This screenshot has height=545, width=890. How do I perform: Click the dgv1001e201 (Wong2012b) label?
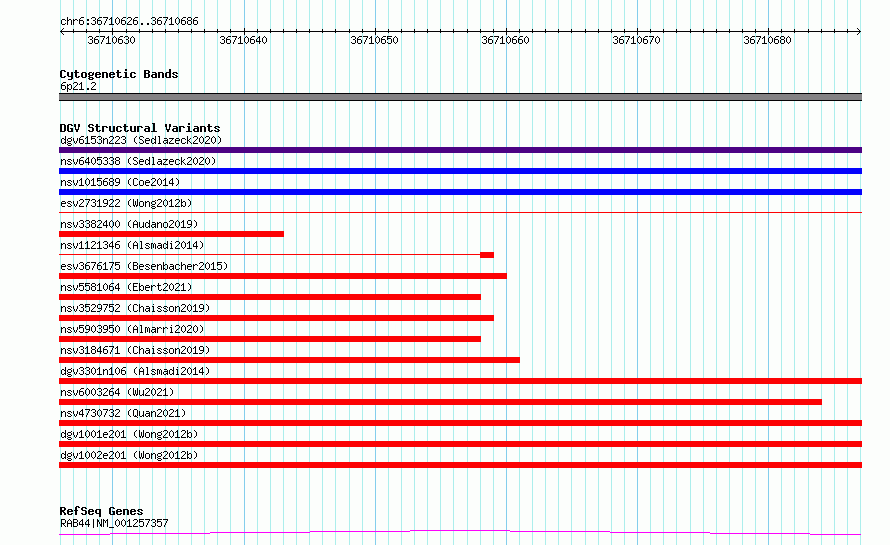pos(129,434)
